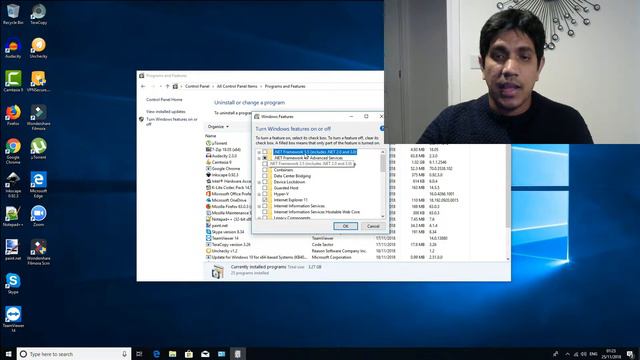
Task: Click the Control Panel breadcrumb
Action: pos(197,87)
